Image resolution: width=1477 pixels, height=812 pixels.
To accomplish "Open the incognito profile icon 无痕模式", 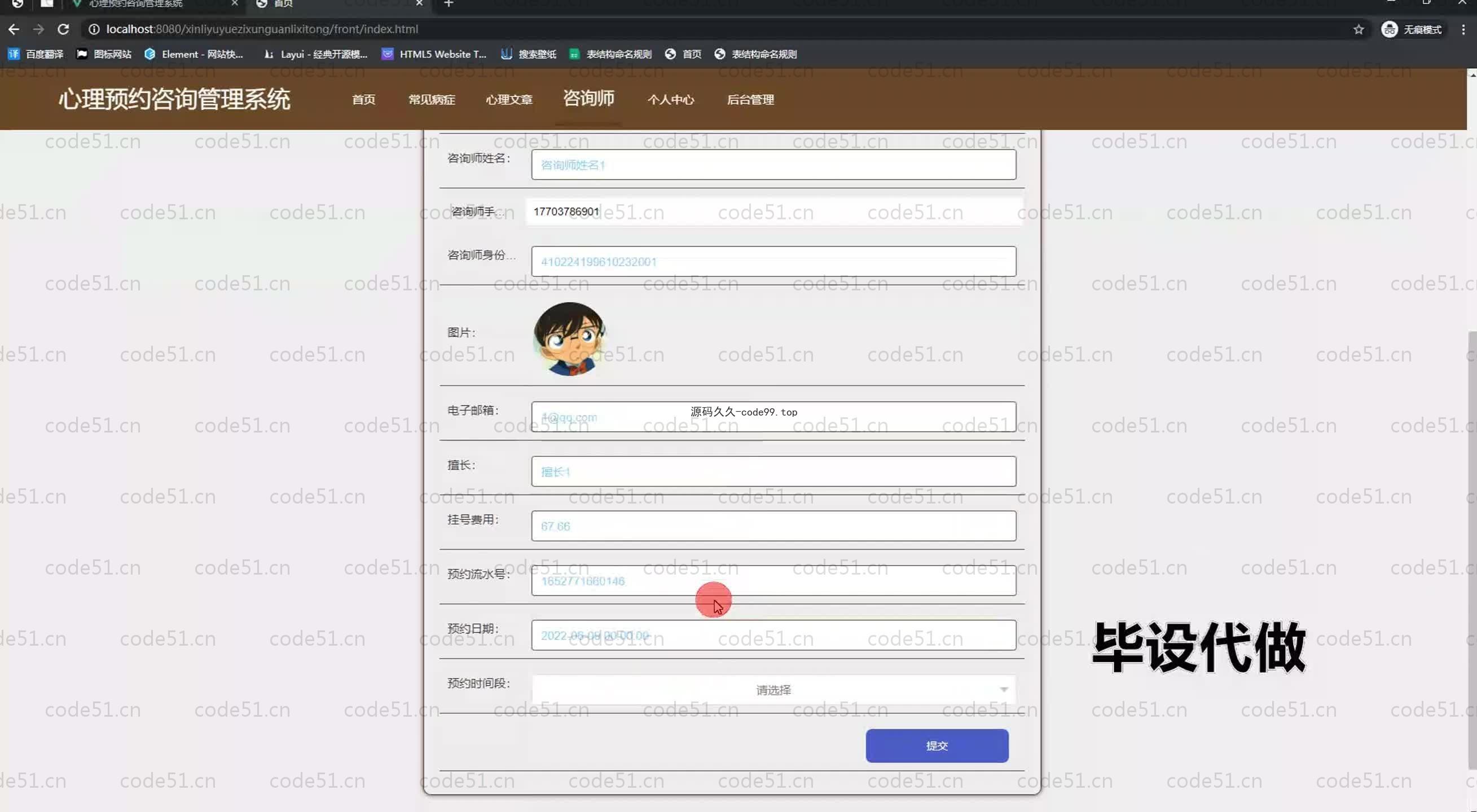I will click(1412, 29).
